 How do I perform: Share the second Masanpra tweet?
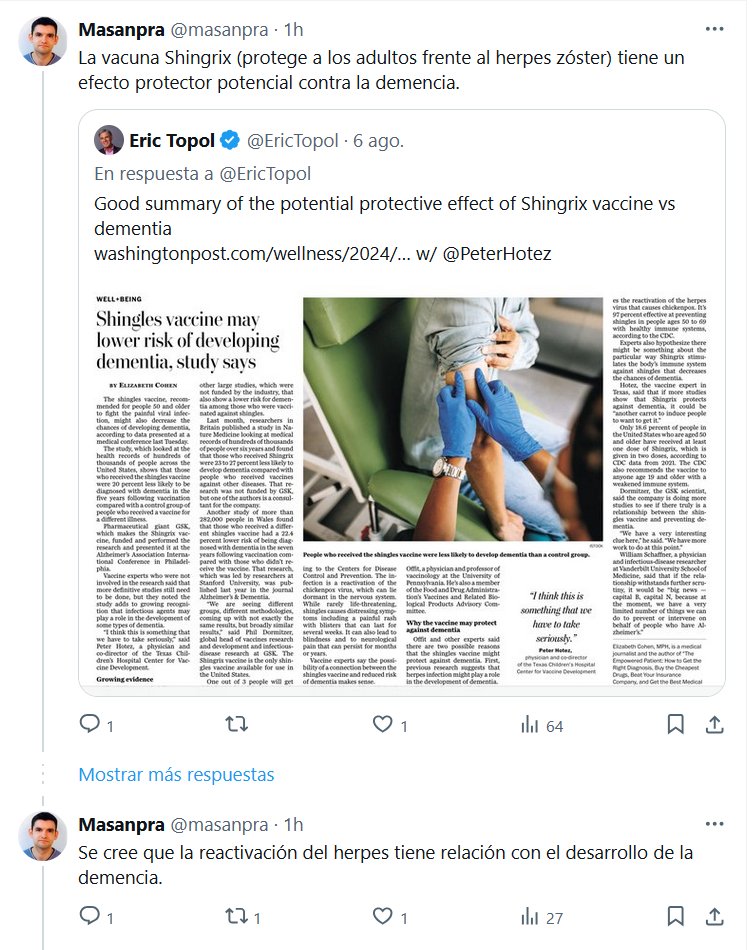pyautogui.click(x=715, y=916)
